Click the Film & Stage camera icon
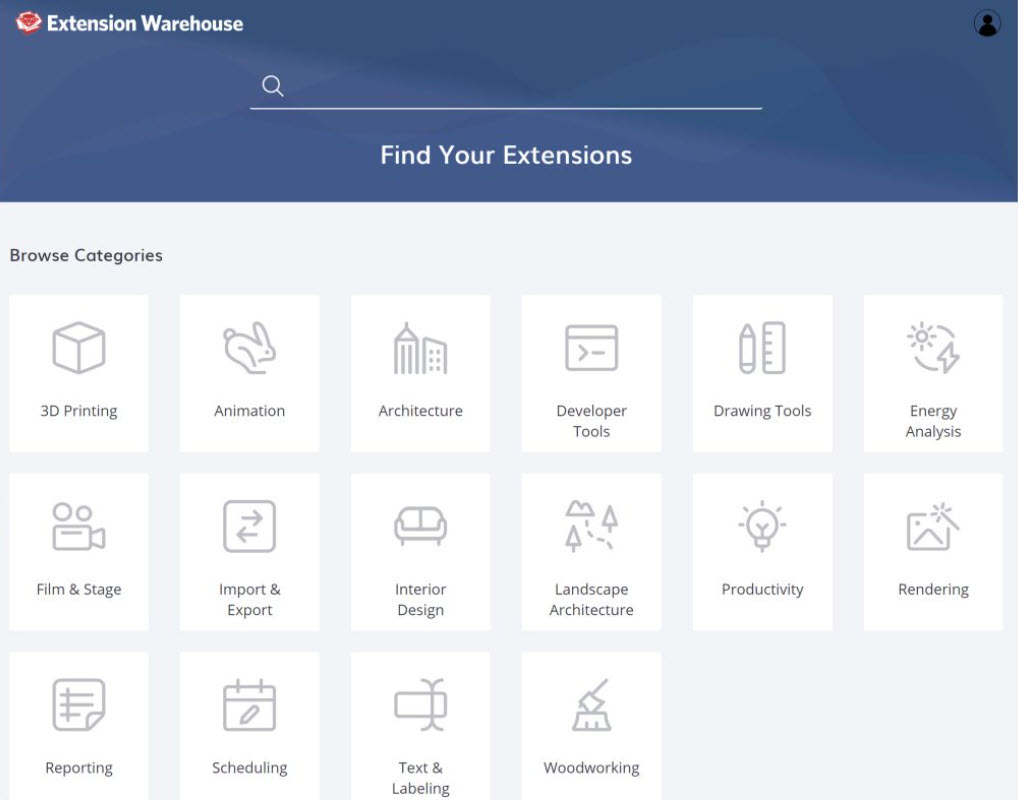The height and width of the screenshot is (805, 1018). [x=79, y=527]
